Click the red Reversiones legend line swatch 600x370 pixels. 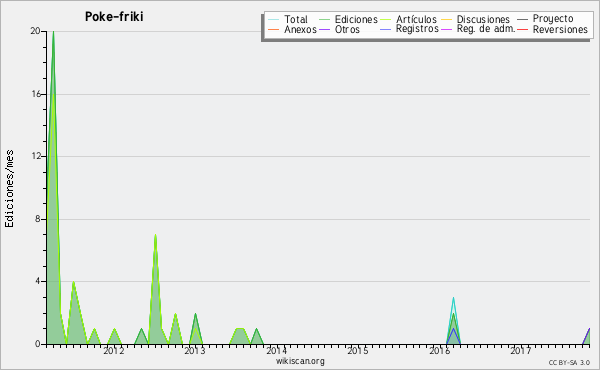coord(522,29)
